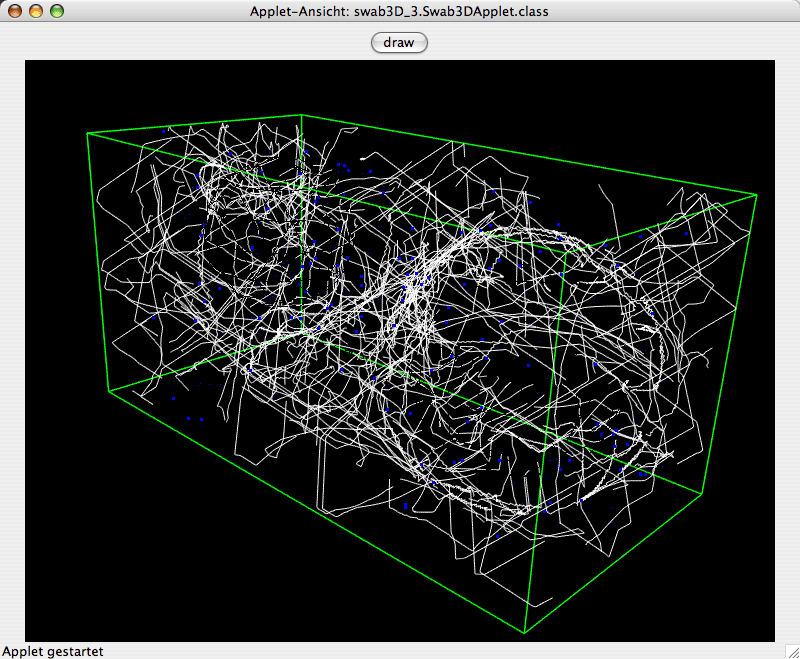The height and width of the screenshot is (659, 800).
Task: Click the 3D wireframe visualization canvas
Action: [400, 351]
